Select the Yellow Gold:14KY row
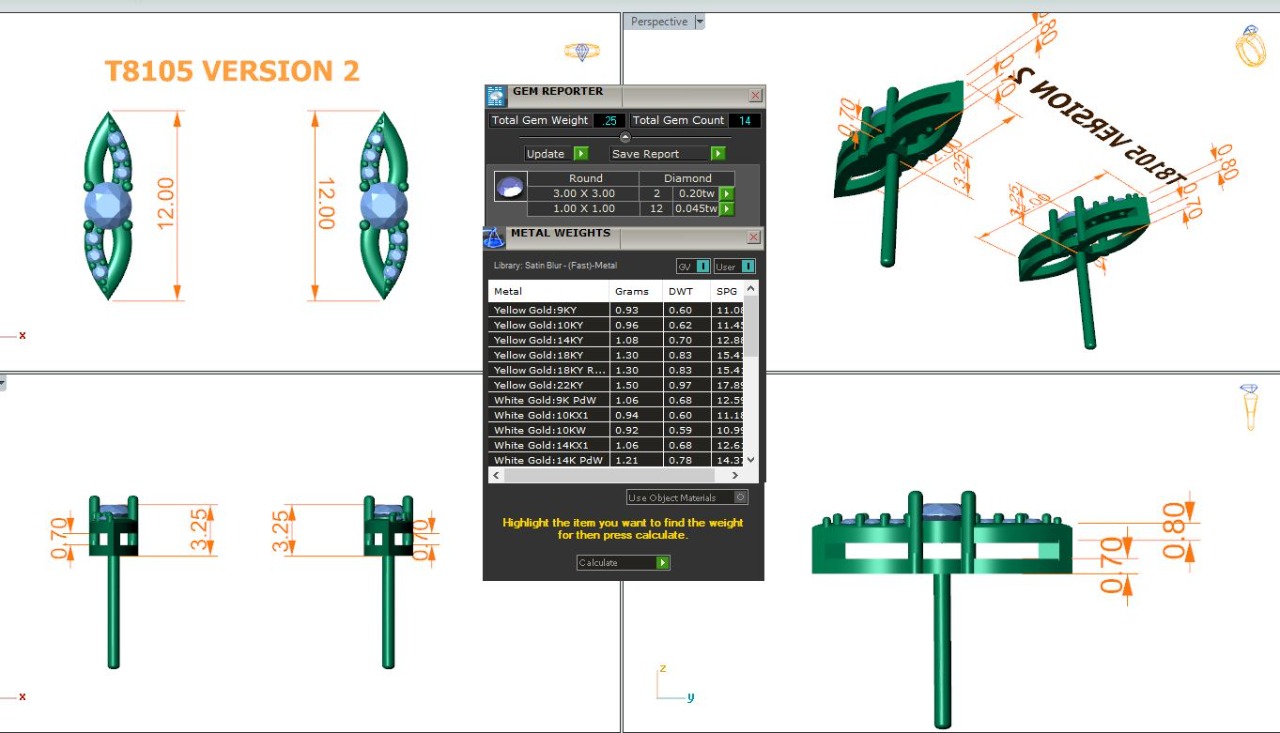Viewport: 1280px width, 733px height. [549, 340]
